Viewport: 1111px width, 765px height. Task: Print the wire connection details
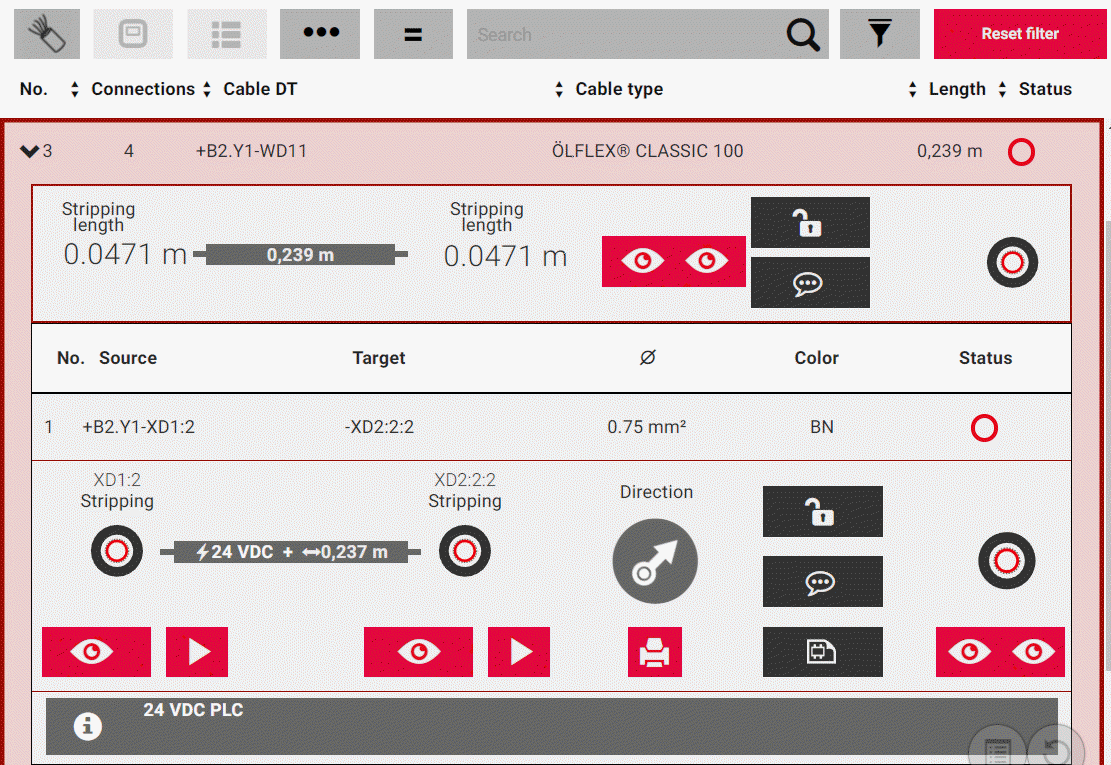(x=655, y=651)
